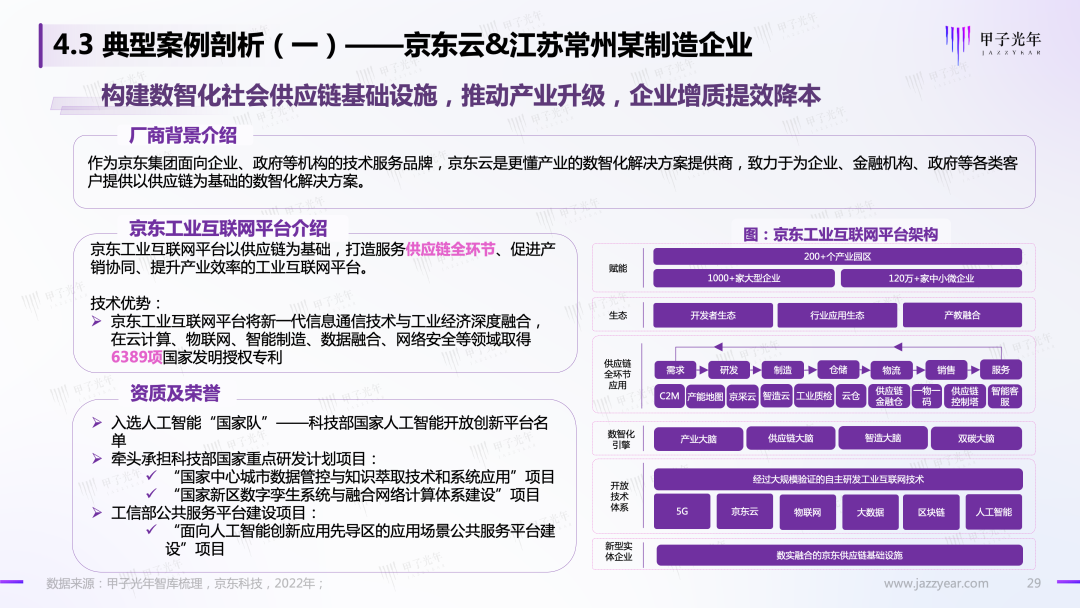Select the 制造 stage box
Screen dimensions: 1080x608
pos(782,370)
